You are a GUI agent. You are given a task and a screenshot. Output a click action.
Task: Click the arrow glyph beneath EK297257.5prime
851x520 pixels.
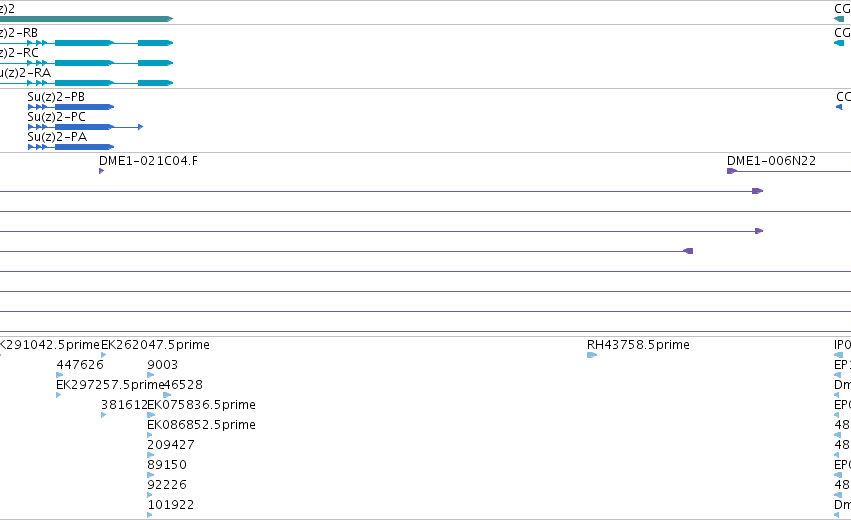pos(59,395)
